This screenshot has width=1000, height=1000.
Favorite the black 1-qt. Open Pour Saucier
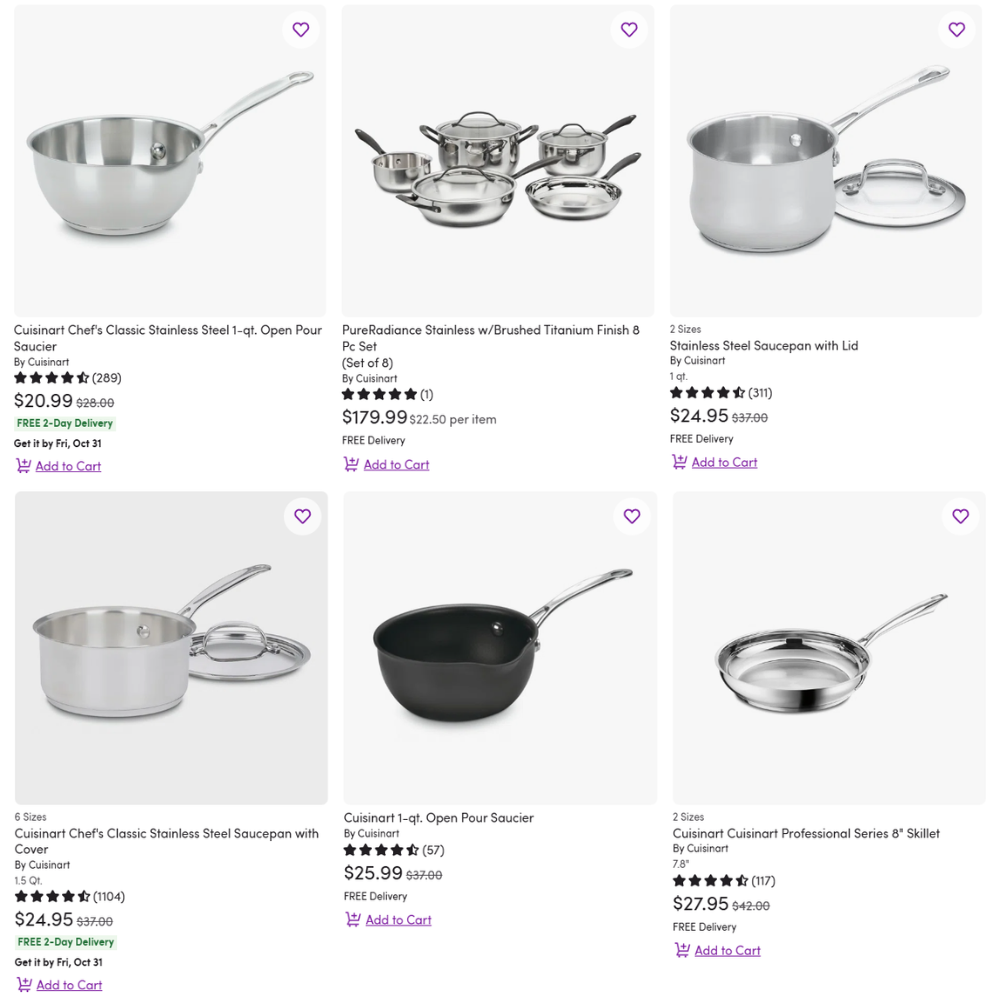[x=632, y=516]
